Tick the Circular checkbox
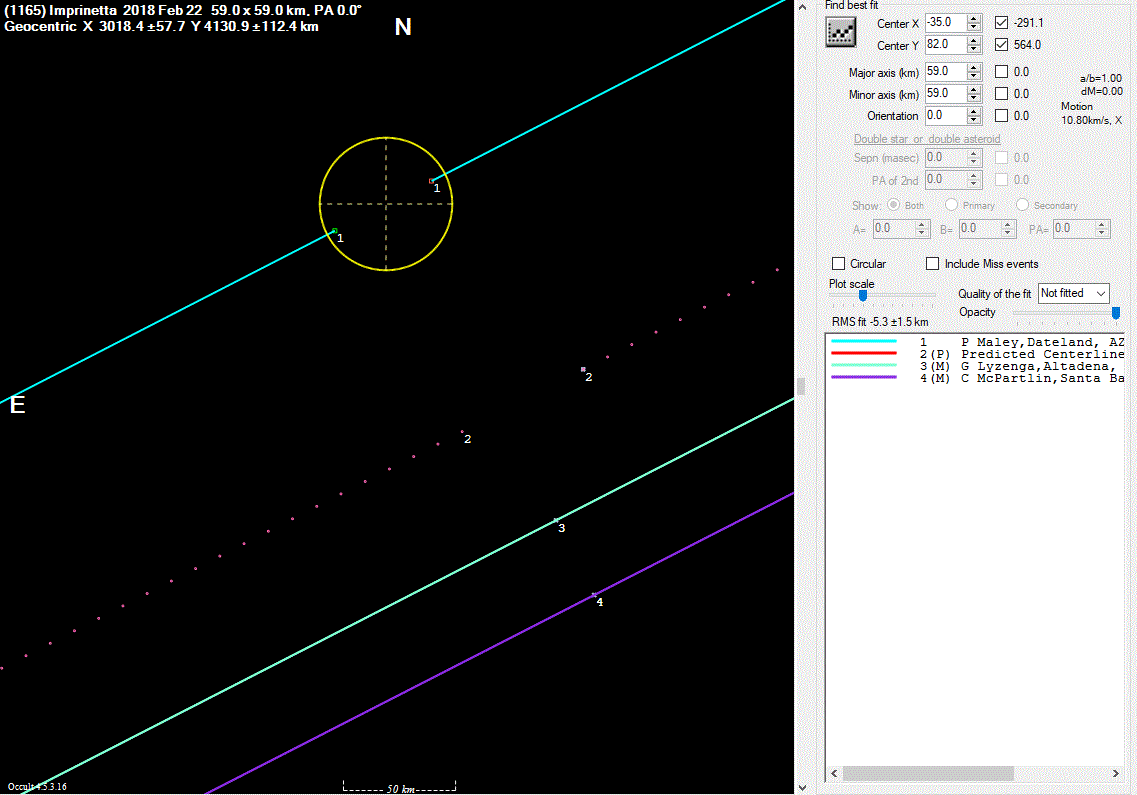The image size is (1137, 795). 839,264
